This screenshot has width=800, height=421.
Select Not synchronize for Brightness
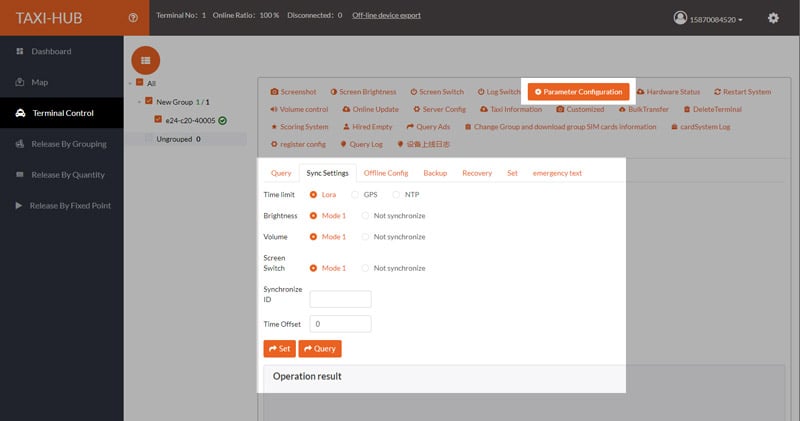tap(365, 216)
